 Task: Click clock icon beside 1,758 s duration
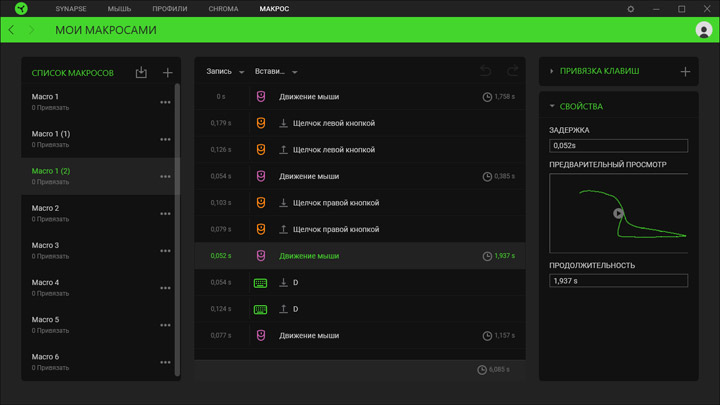click(x=487, y=97)
